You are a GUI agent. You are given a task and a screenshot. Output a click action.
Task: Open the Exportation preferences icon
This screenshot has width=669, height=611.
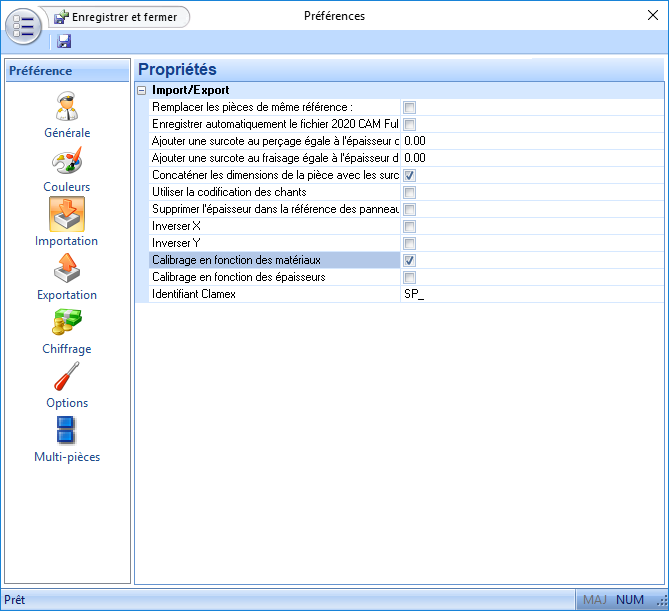pos(67,268)
